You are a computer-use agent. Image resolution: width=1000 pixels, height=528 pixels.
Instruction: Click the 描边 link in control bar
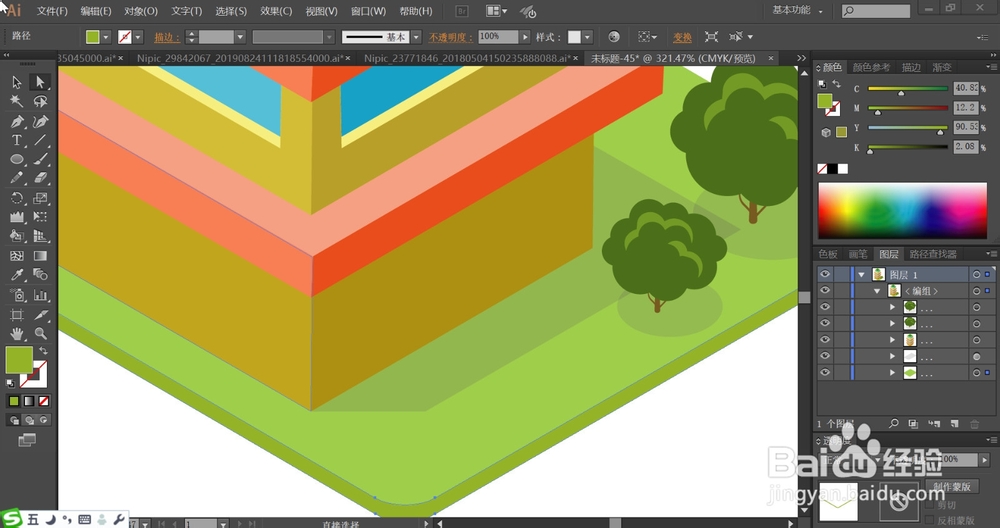coord(166,38)
